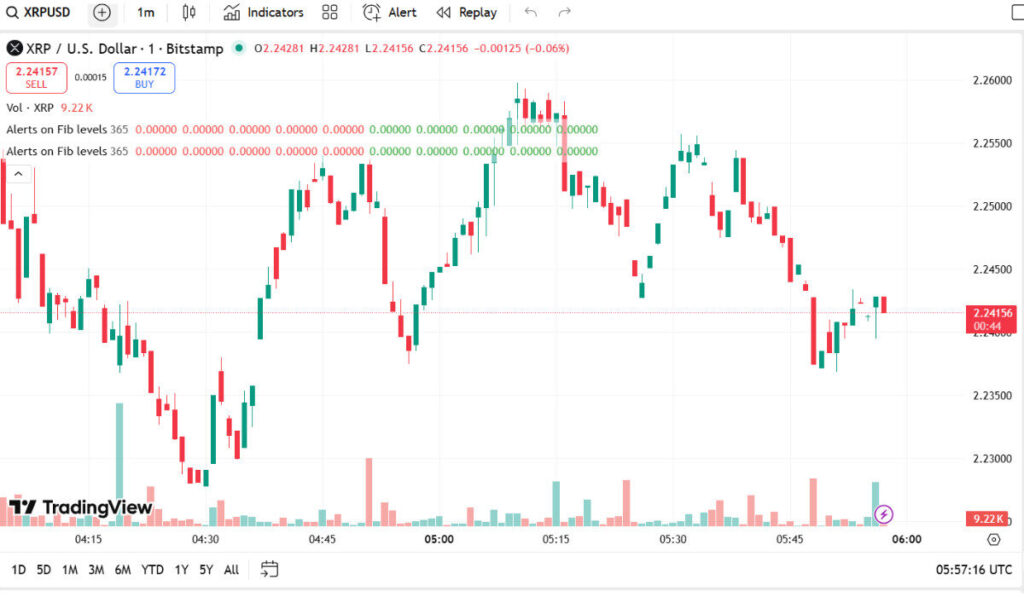Open the multi-chart layout selector
This screenshot has width=1024, height=597.
pyautogui.click(x=330, y=13)
